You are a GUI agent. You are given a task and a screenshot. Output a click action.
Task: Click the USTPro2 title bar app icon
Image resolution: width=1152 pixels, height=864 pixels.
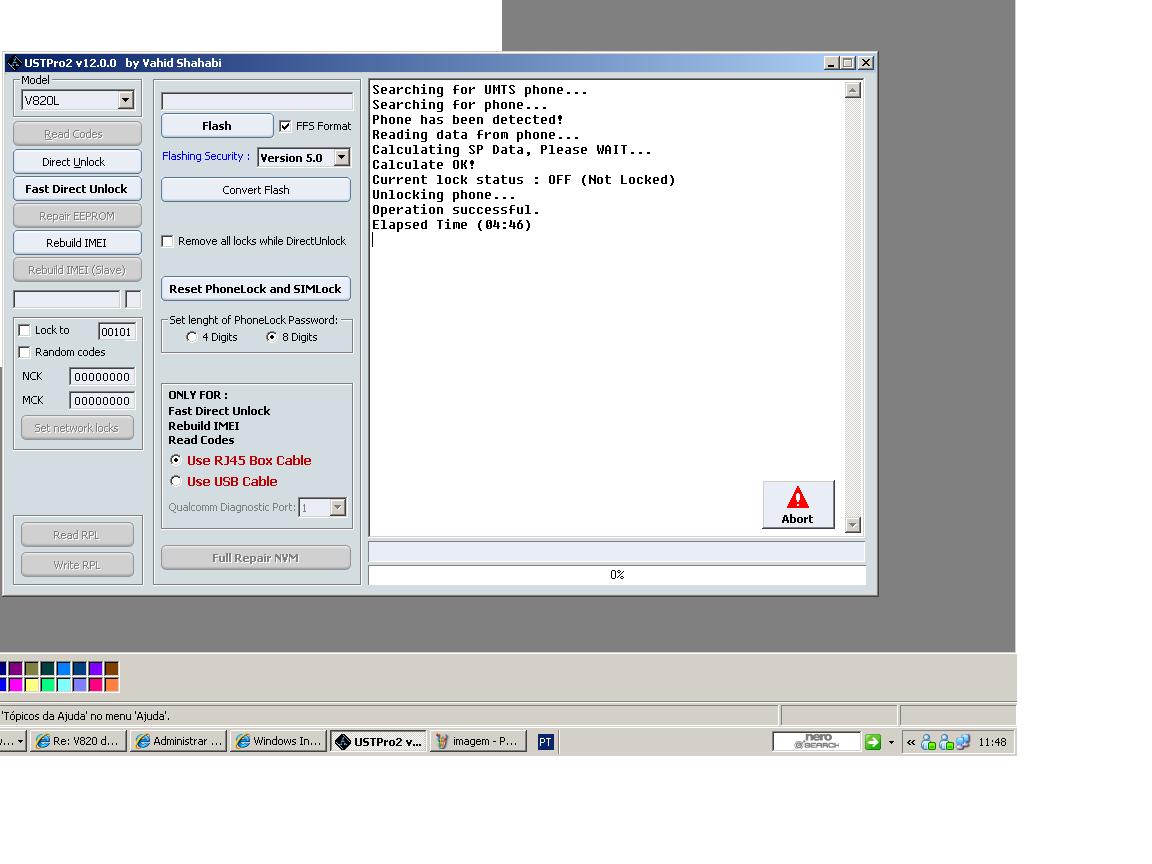[x=14, y=63]
